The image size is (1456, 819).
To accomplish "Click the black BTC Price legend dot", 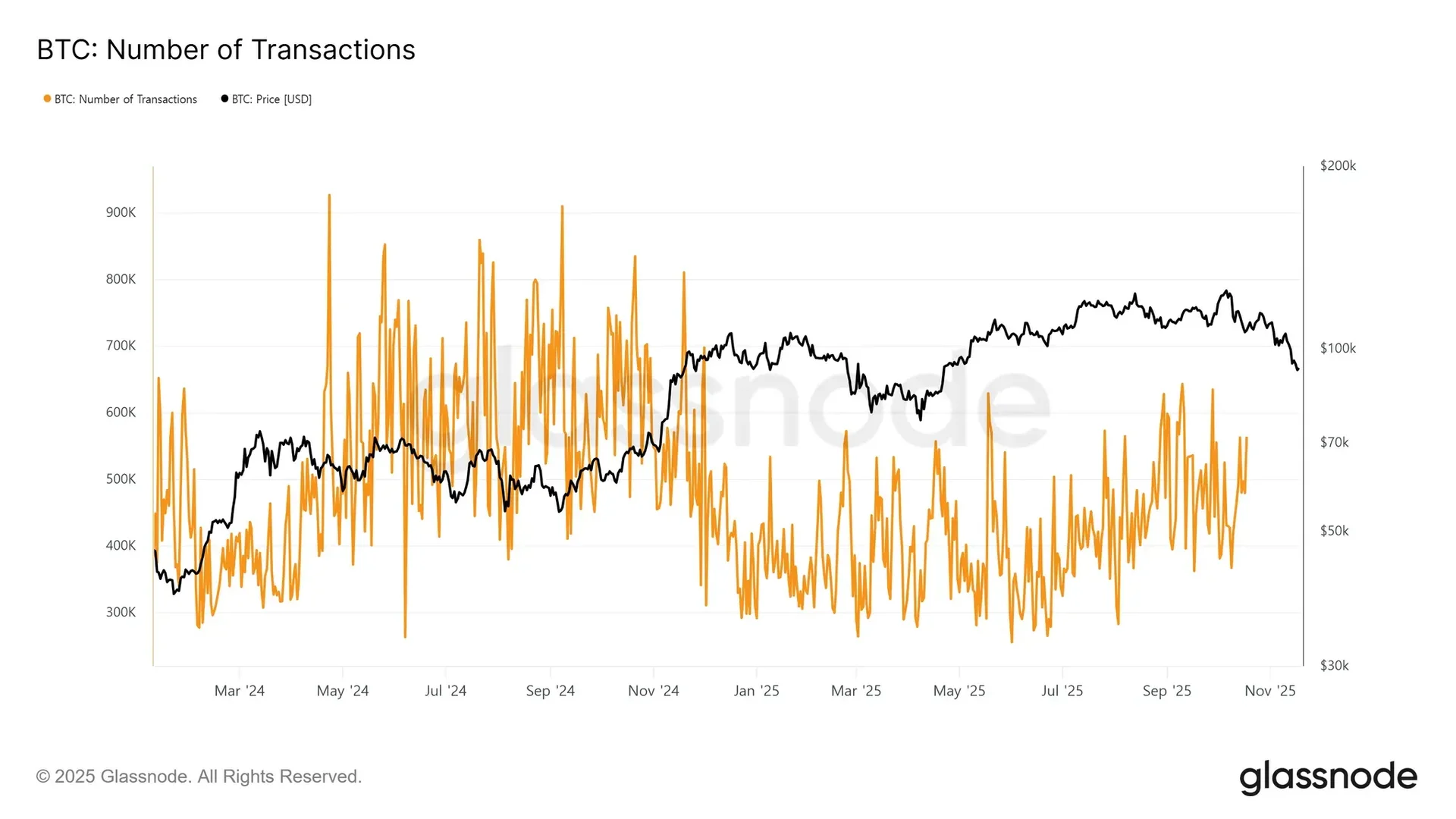I will click(x=224, y=99).
